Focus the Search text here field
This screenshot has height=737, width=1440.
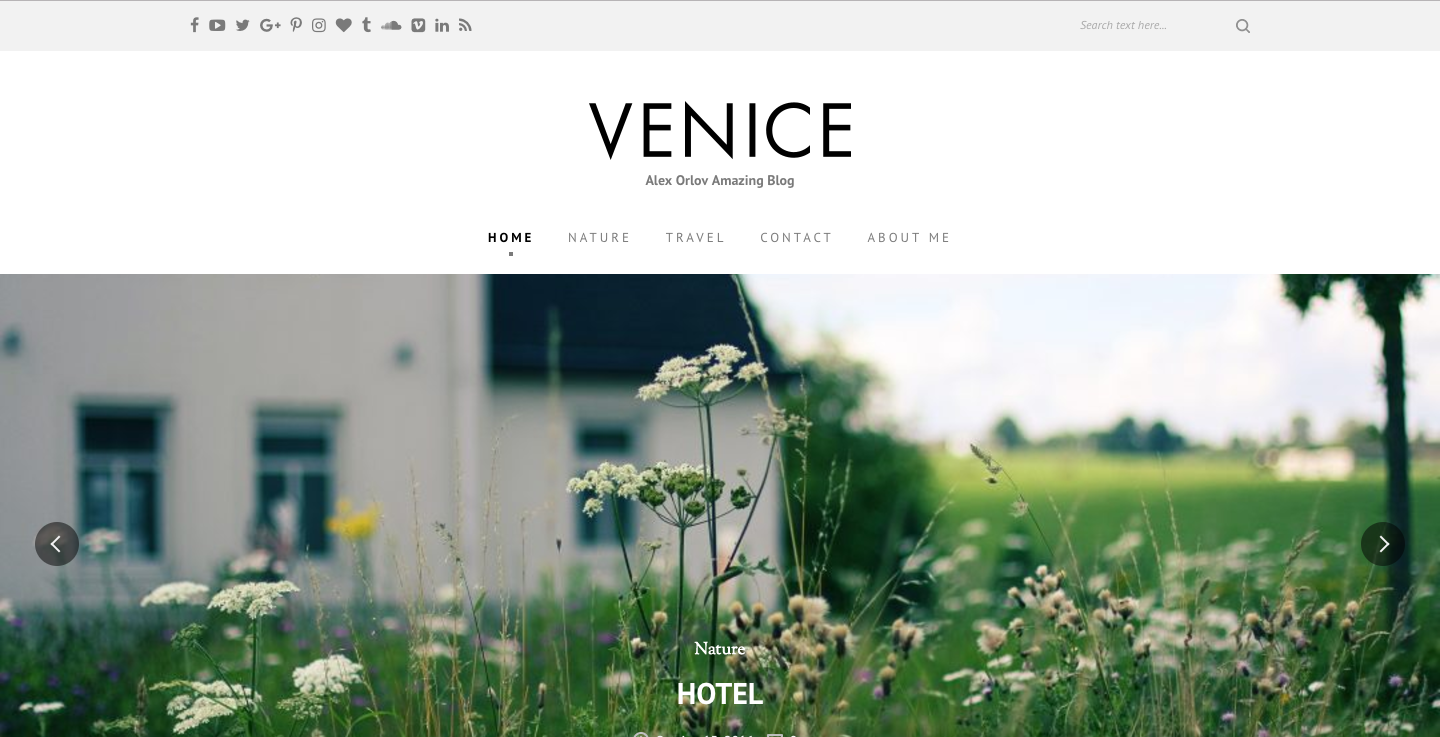point(1150,25)
